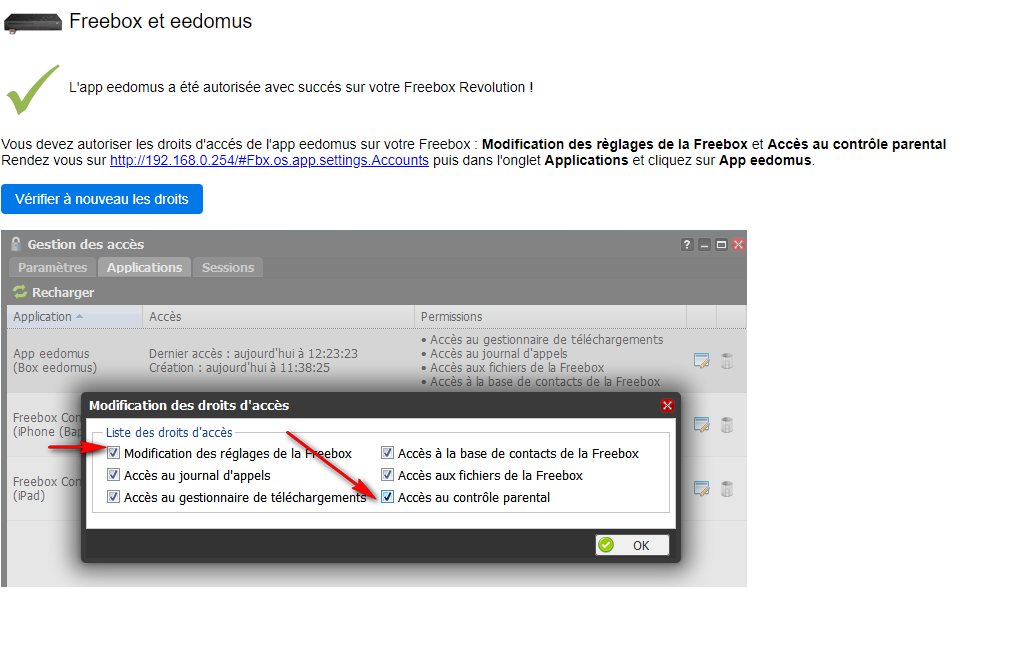Click the delete icon in the iPad row
This screenshot has width=1022, height=649.
click(x=727, y=489)
